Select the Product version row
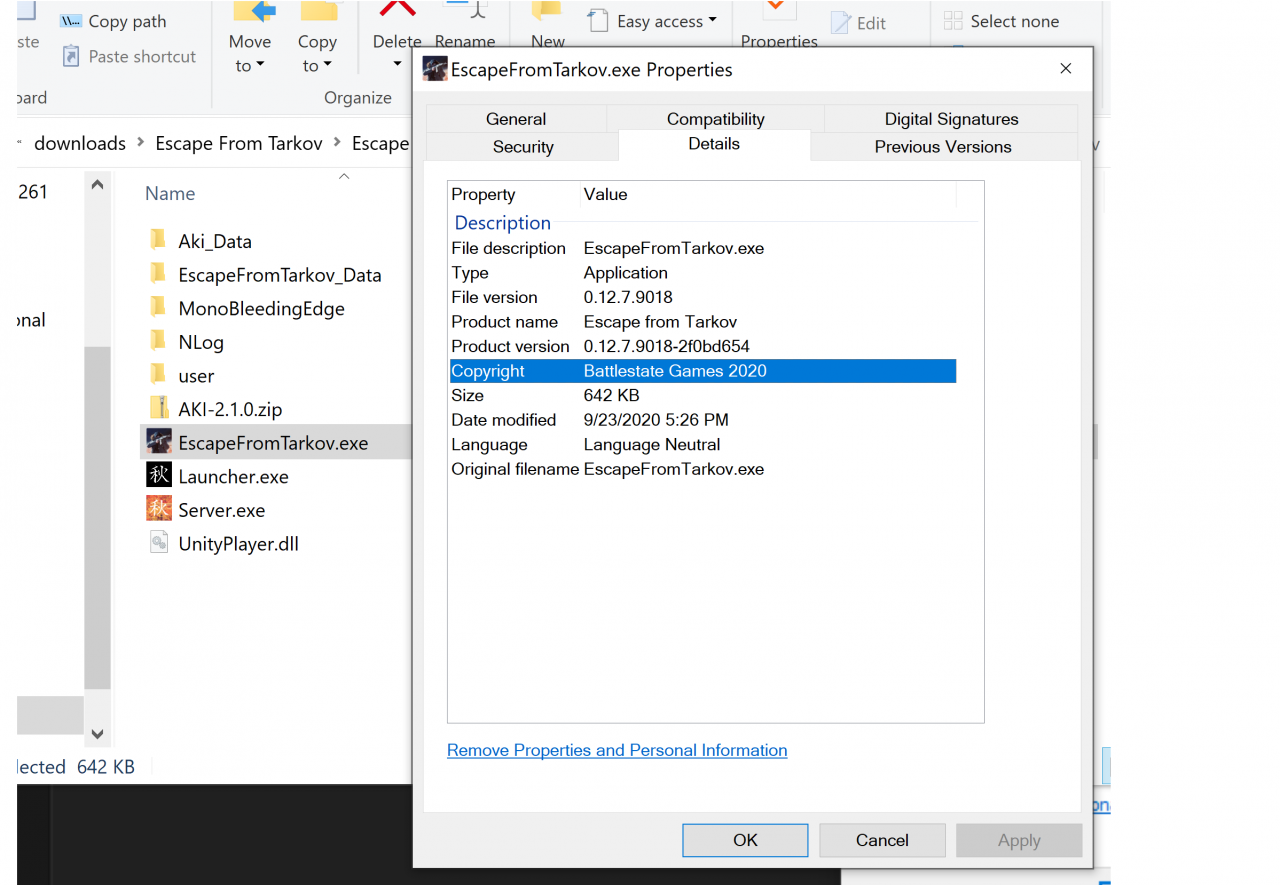Image resolution: width=1280 pixels, height=885 pixels. click(703, 346)
